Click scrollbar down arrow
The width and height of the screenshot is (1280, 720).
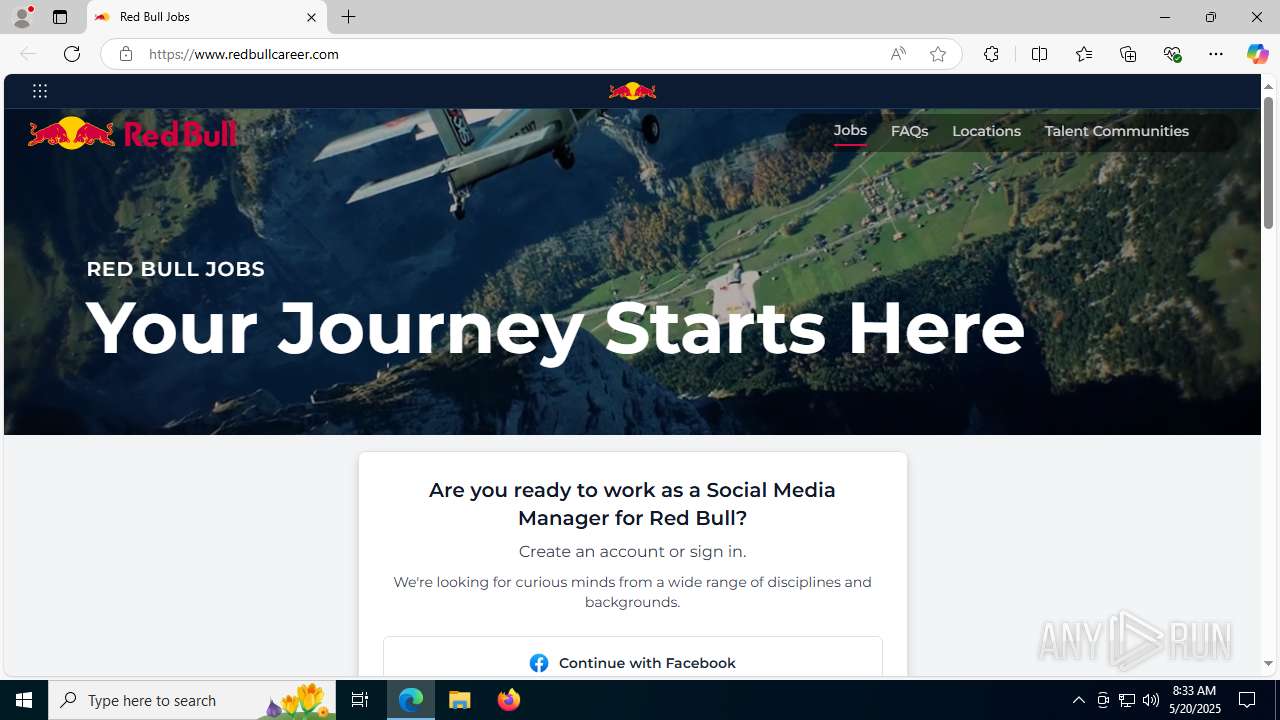pyautogui.click(x=1268, y=663)
